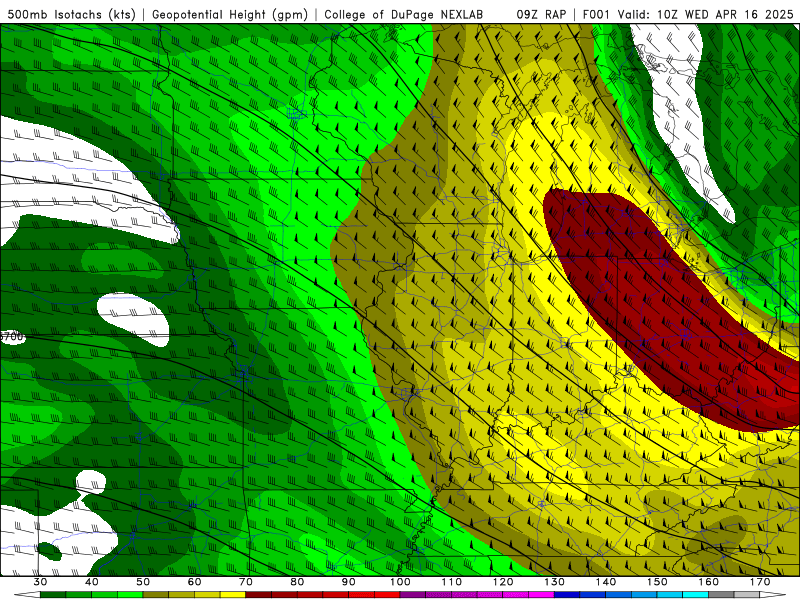Click the '5700' height contour label
Image resolution: width=800 pixels, height=600 pixels.
(x=13, y=337)
